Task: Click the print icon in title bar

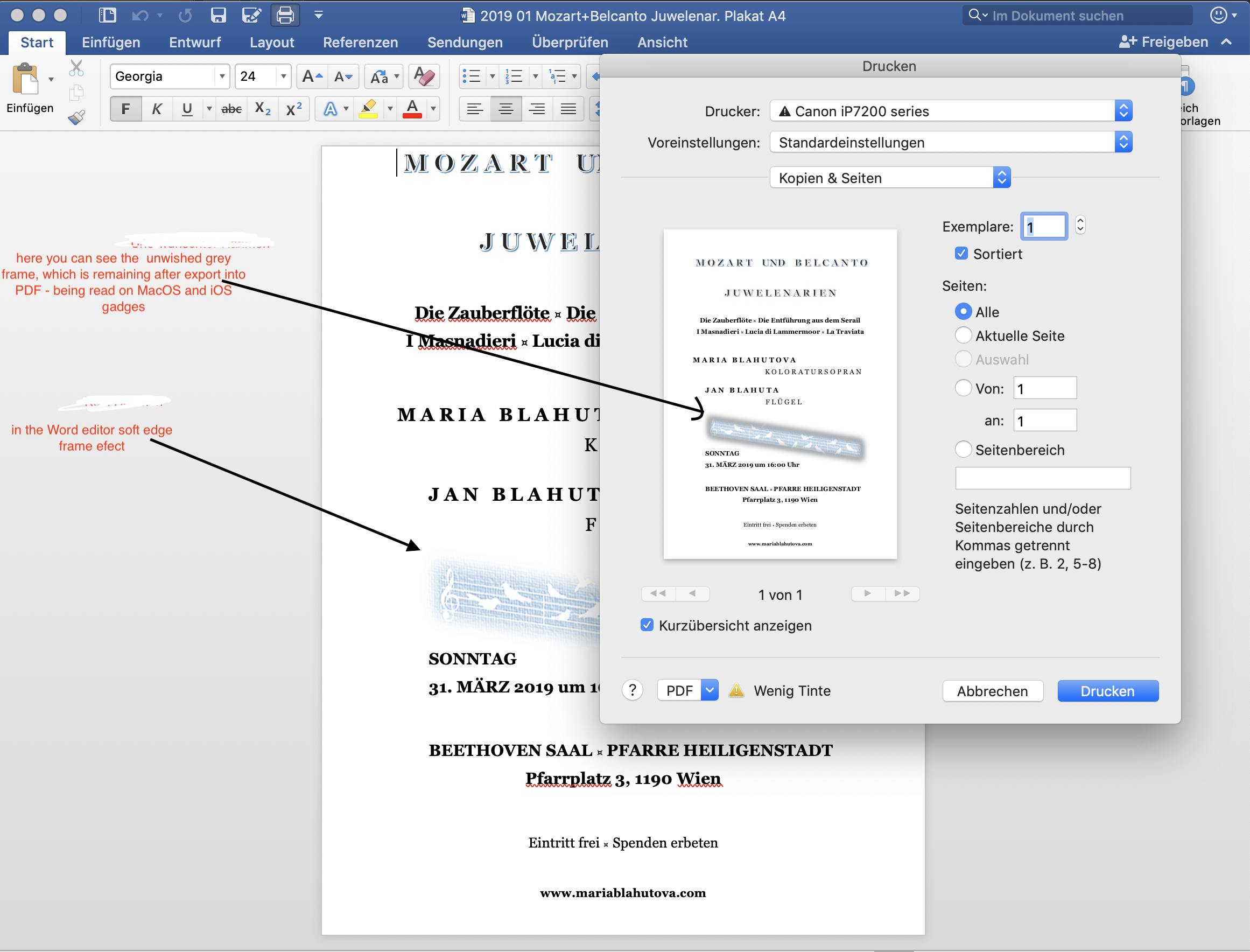Action: pyautogui.click(x=285, y=15)
